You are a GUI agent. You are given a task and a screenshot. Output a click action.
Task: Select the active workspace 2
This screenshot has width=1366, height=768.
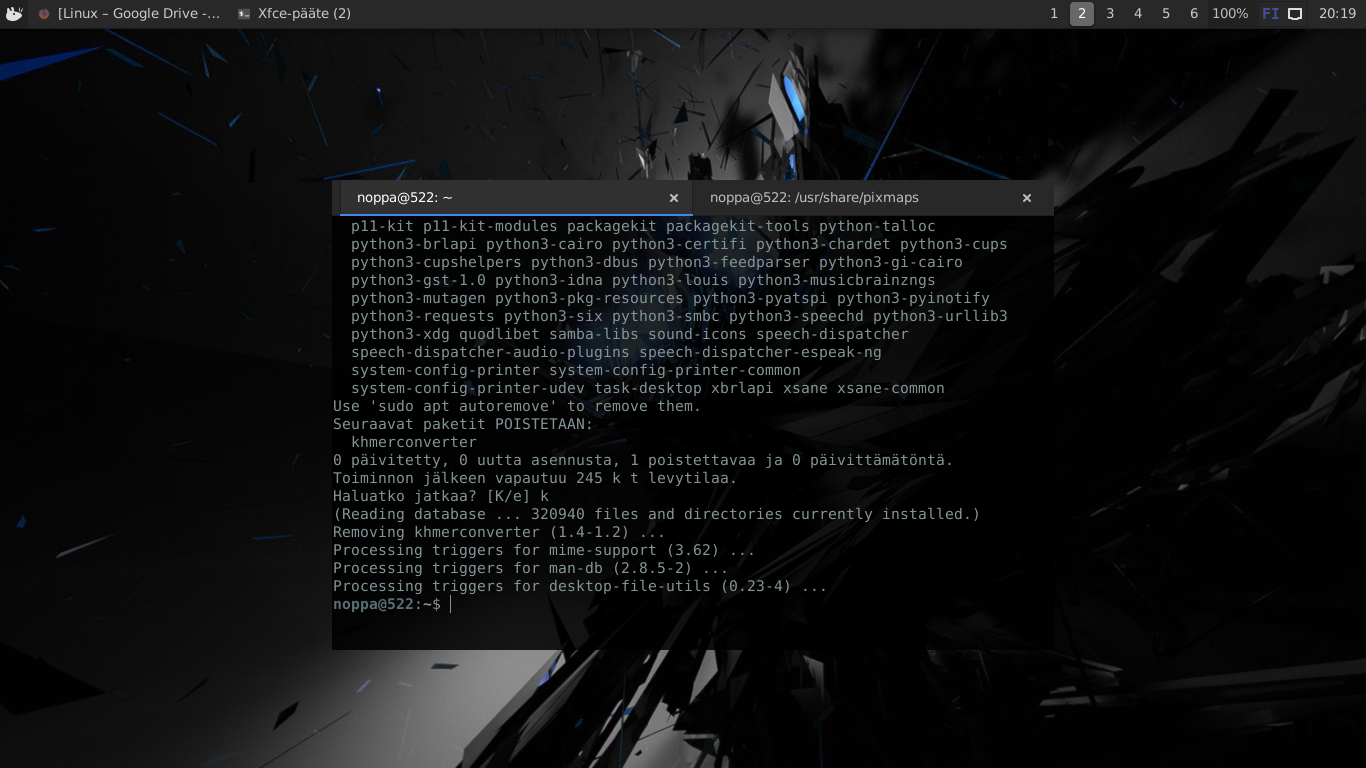[1081, 14]
